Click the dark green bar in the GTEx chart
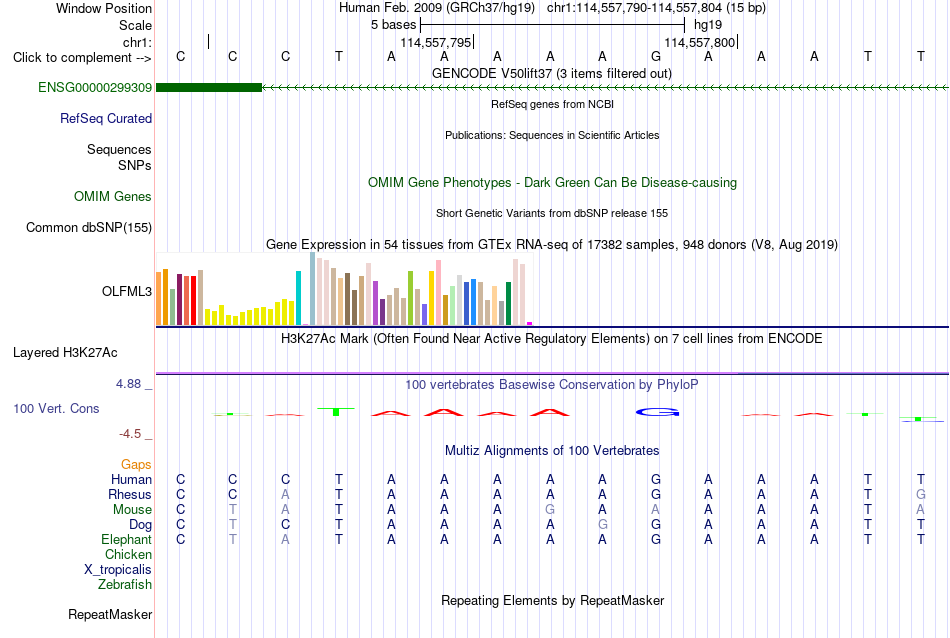This screenshot has width=950, height=638. (509, 304)
